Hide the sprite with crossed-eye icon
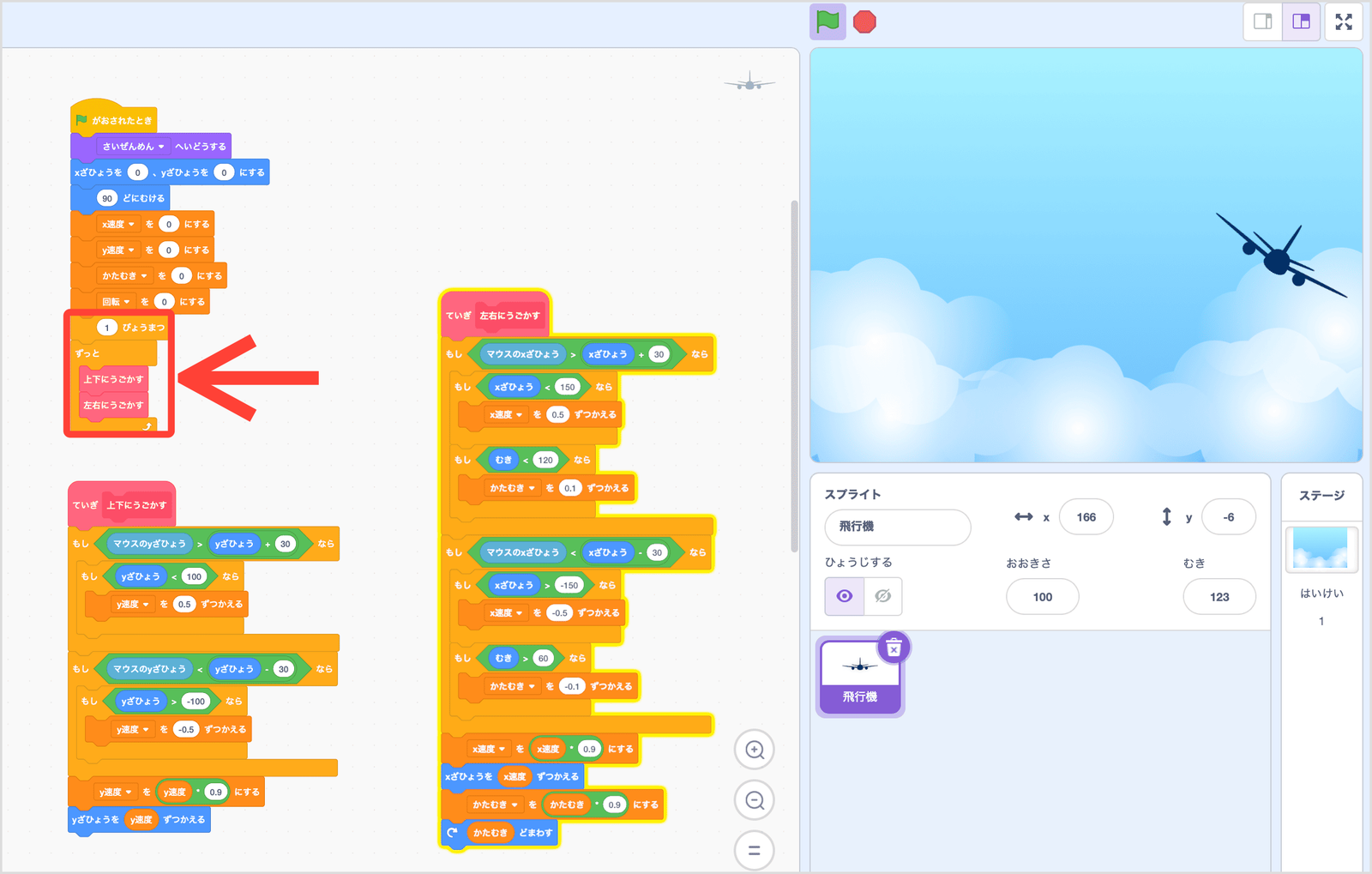Viewport: 1372px width, 874px height. point(883,596)
